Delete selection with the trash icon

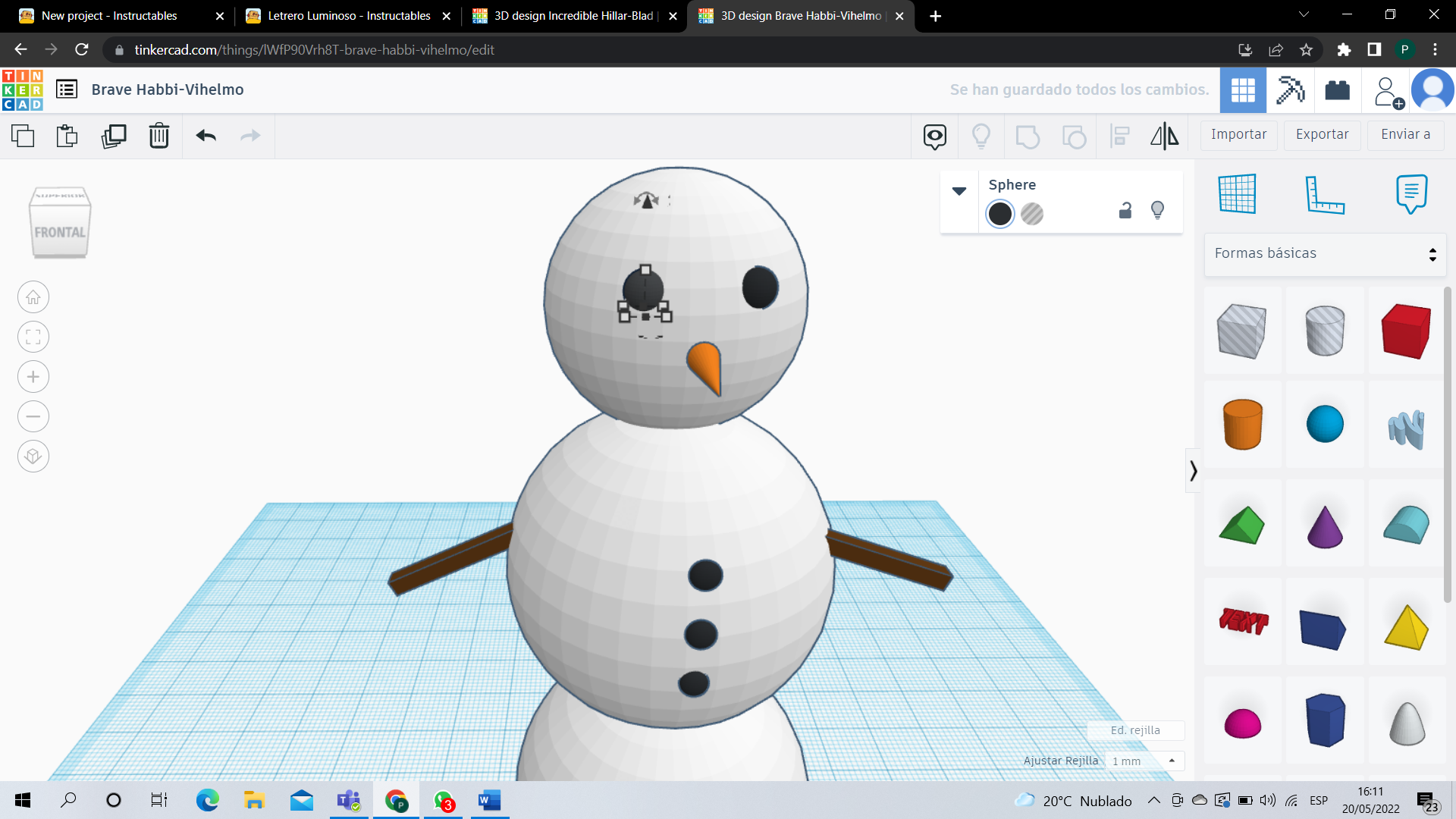159,136
